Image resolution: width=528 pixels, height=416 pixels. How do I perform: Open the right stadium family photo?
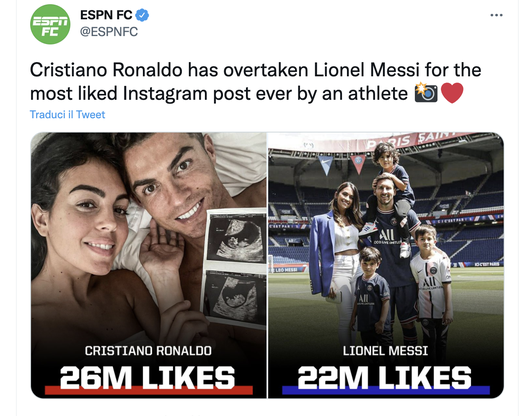click(x=386, y=265)
